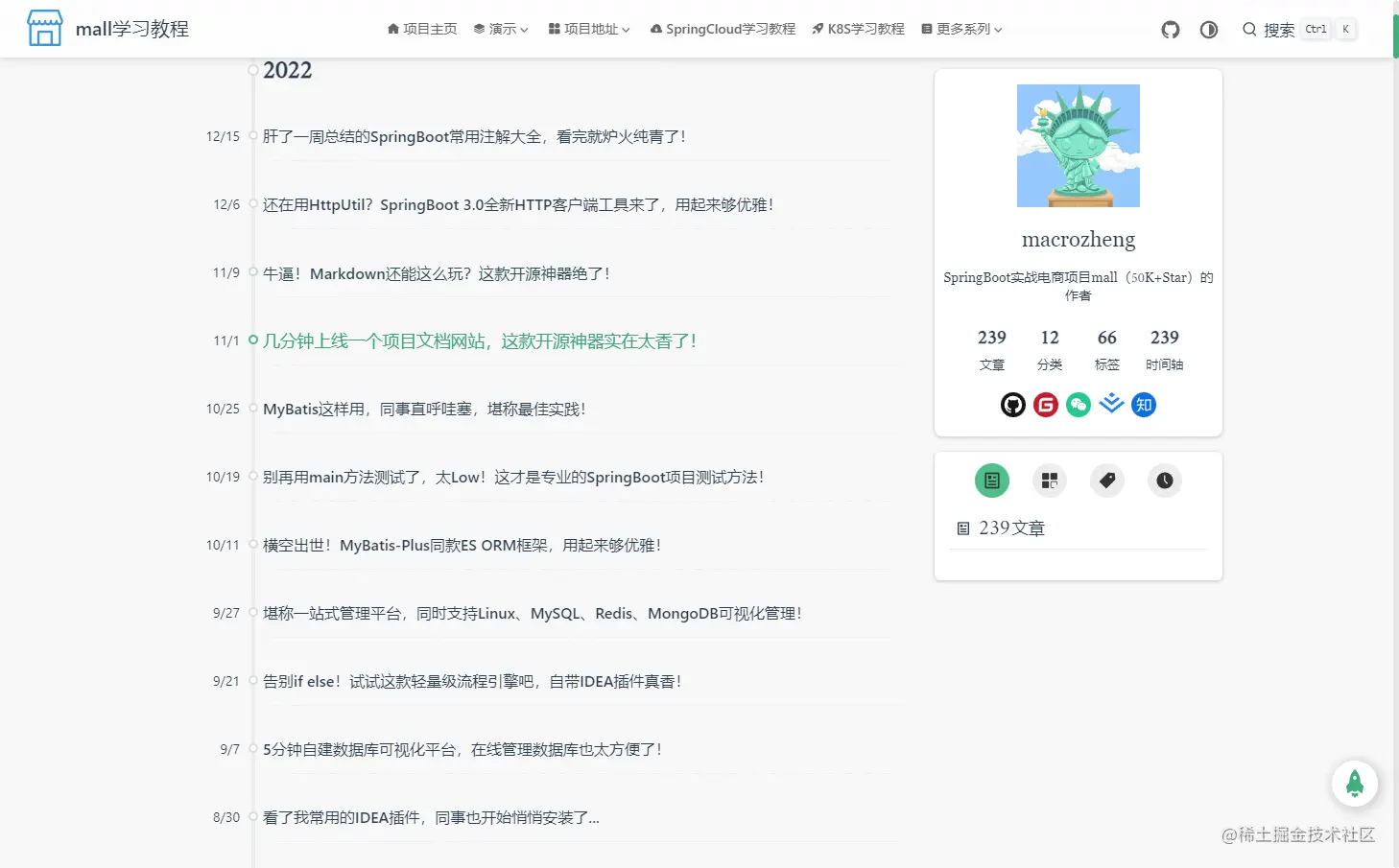The image size is (1399, 868).
Task: Open article 看了我常用的IDEA插件
Action: click(431, 818)
